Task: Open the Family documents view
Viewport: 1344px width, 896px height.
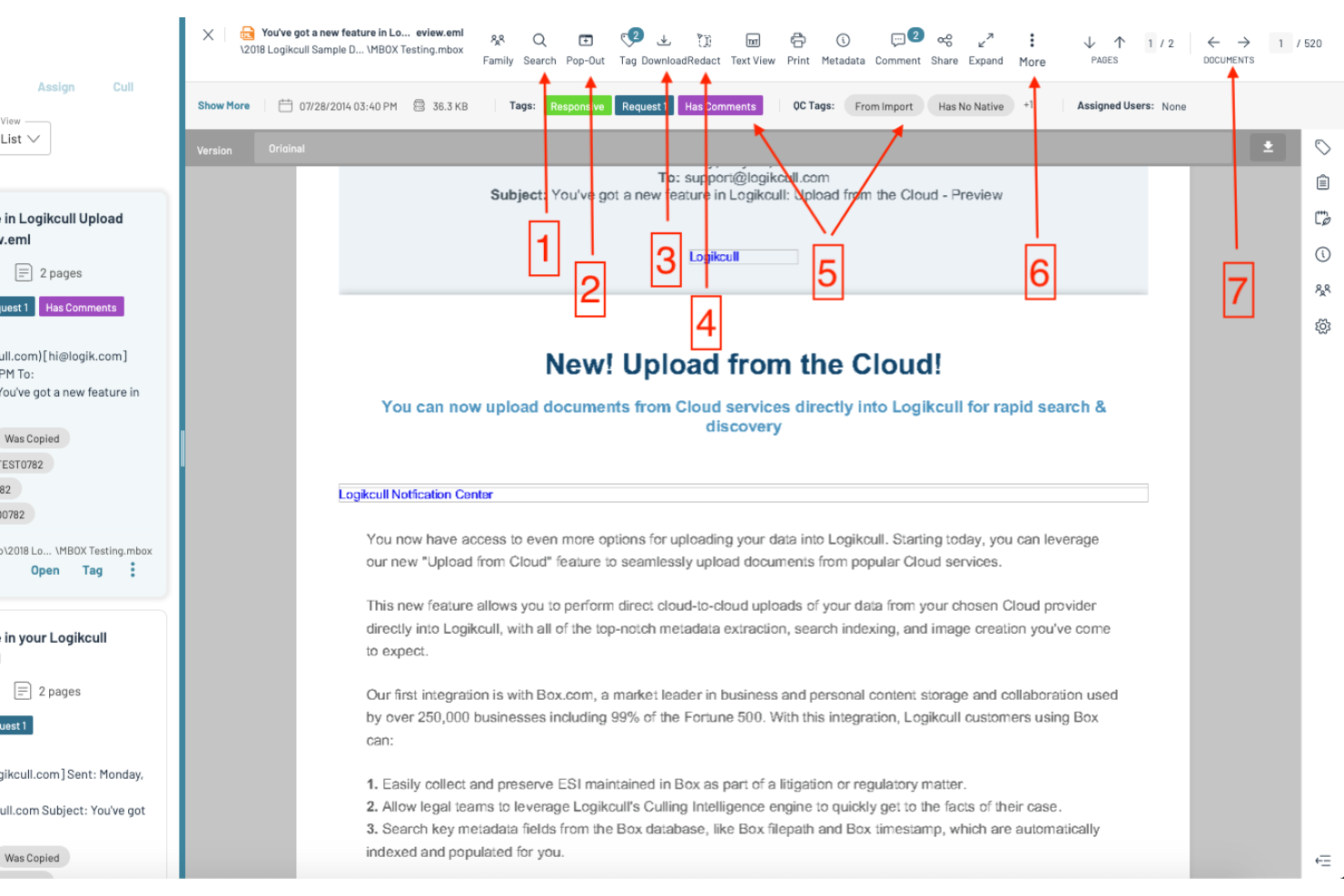Action: click(498, 49)
